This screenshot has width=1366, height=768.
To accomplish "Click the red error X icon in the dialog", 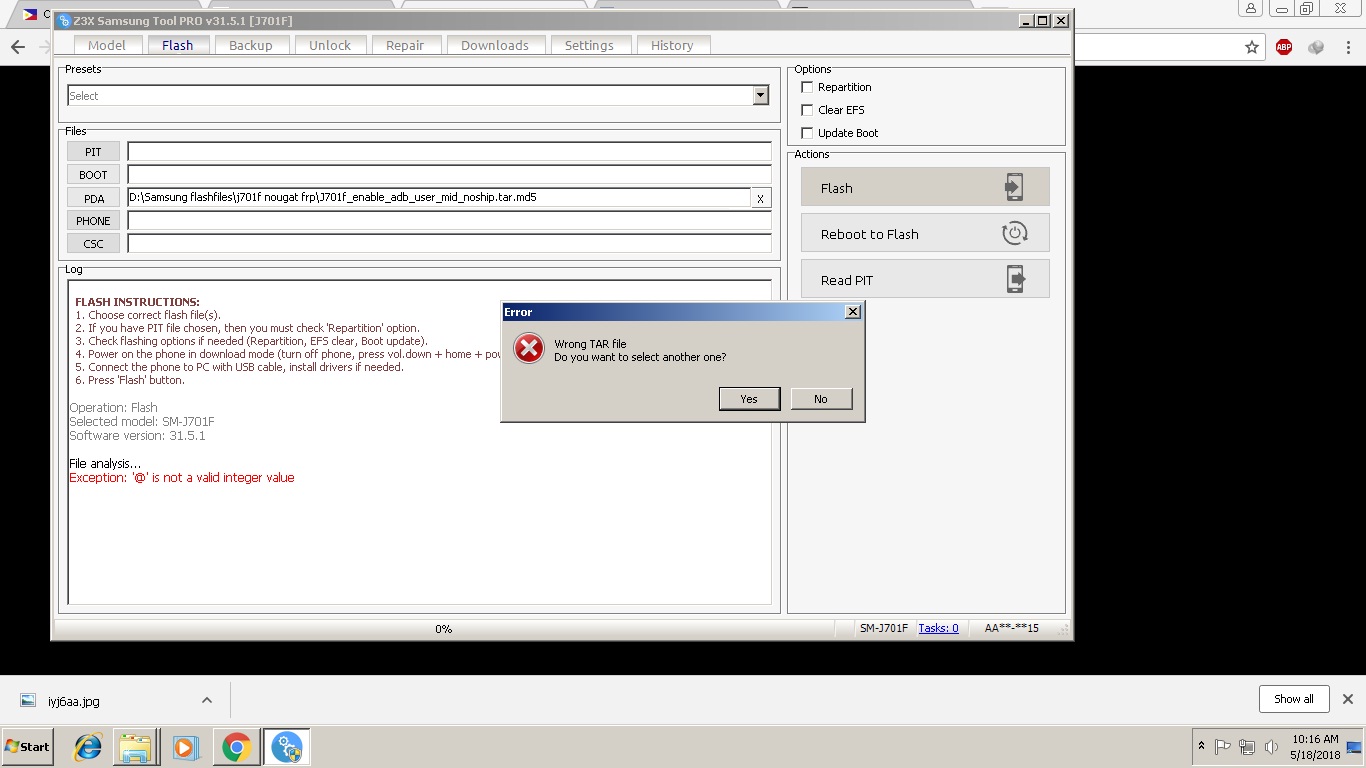I will (x=528, y=349).
